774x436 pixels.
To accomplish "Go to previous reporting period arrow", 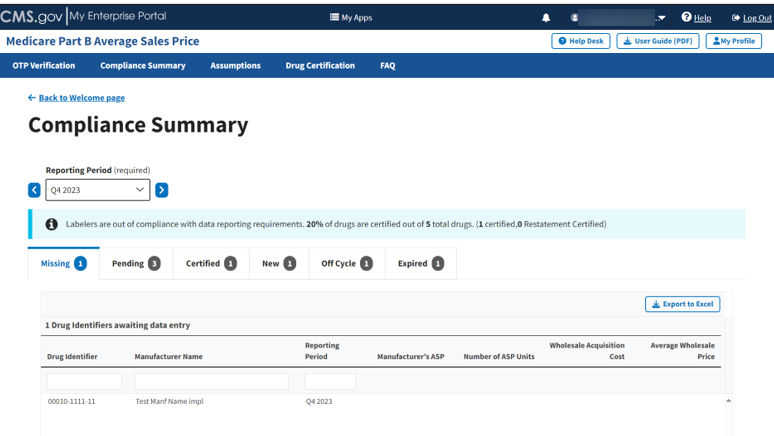I will click(x=34, y=190).
